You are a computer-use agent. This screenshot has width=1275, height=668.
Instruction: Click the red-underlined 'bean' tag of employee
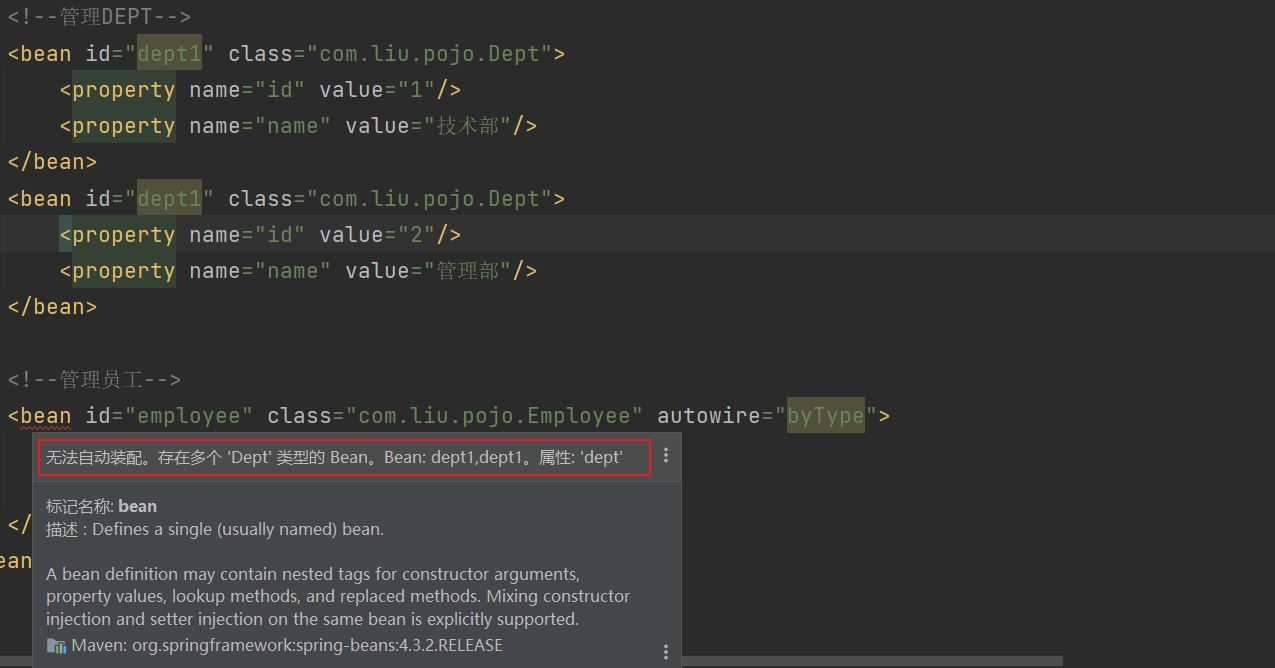tap(46, 416)
